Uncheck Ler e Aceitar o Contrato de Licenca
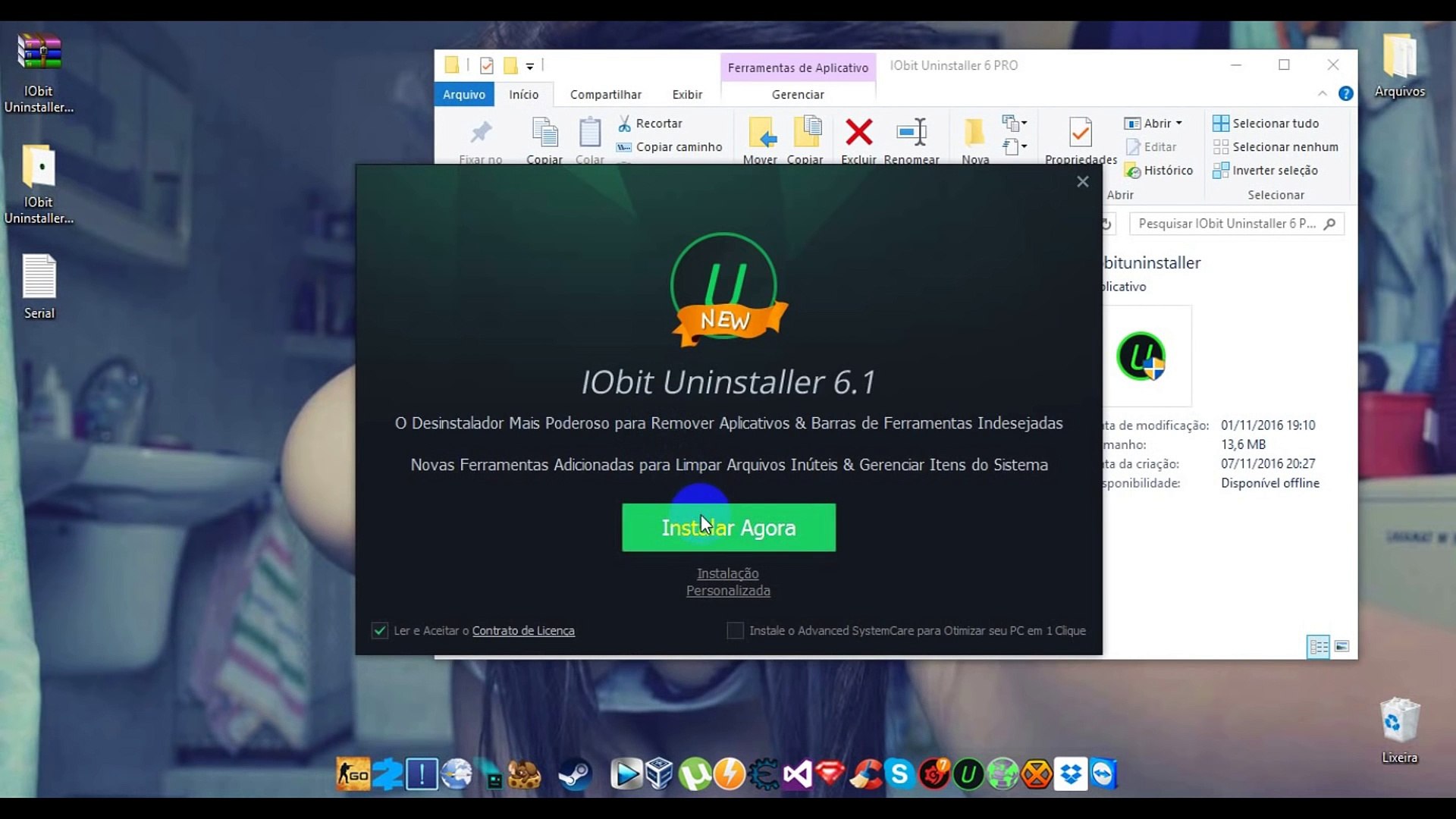The height and width of the screenshot is (819, 1456). coord(379,630)
